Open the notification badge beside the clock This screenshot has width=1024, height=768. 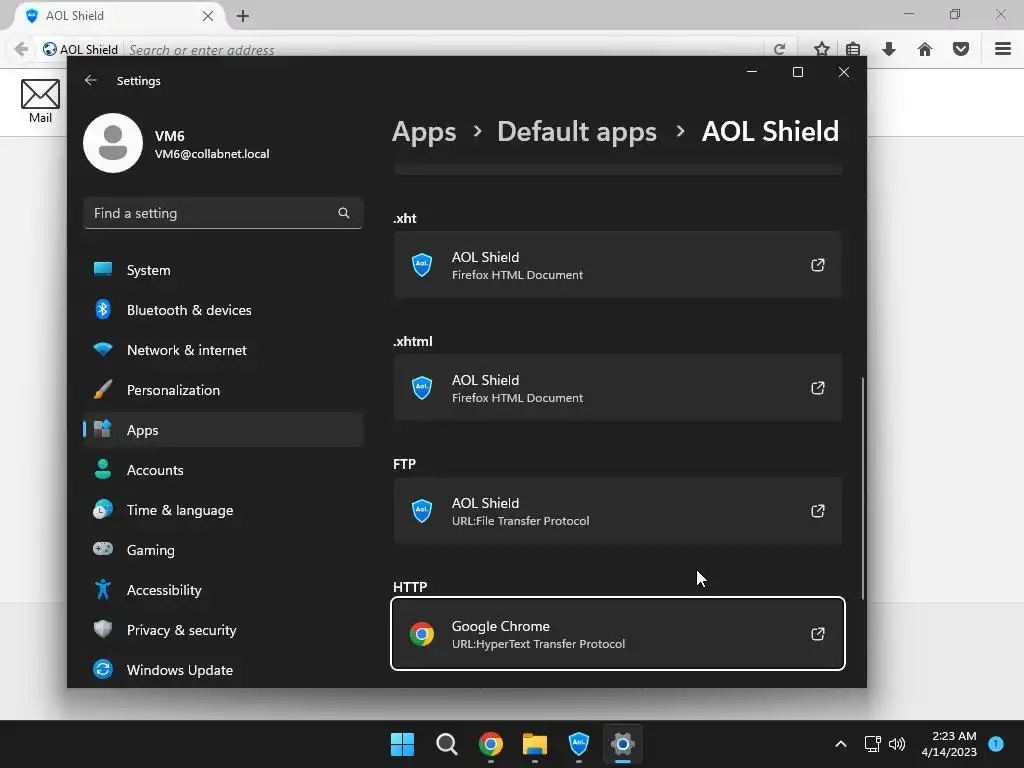(996, 743)
